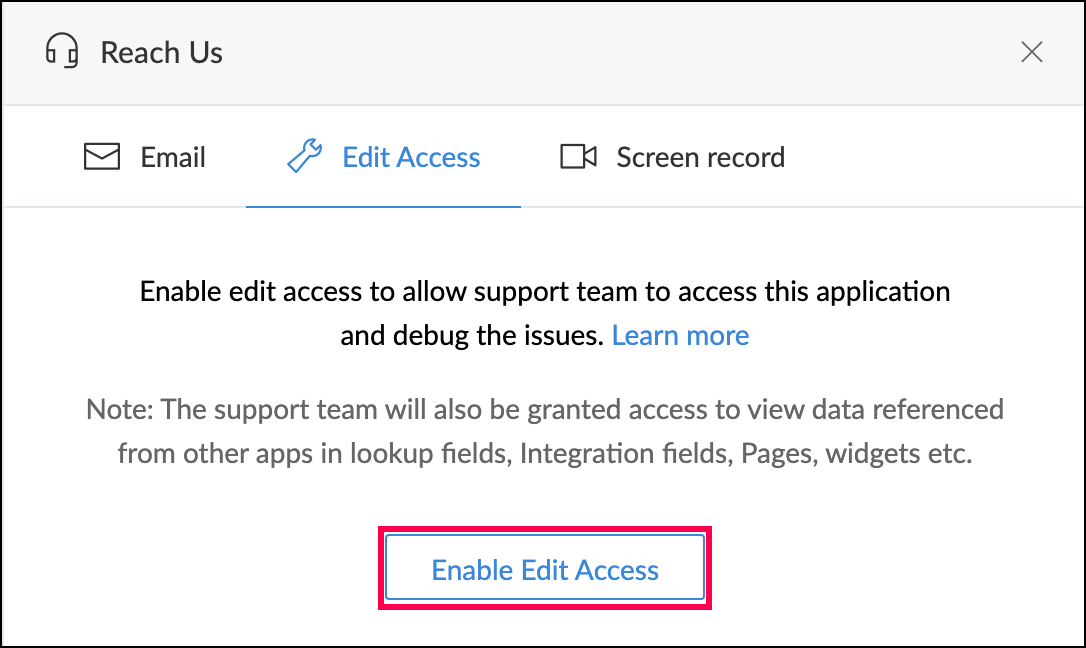1086x648 pixels.
Task: Open the Screen record tab
Action: pos(700,157)
